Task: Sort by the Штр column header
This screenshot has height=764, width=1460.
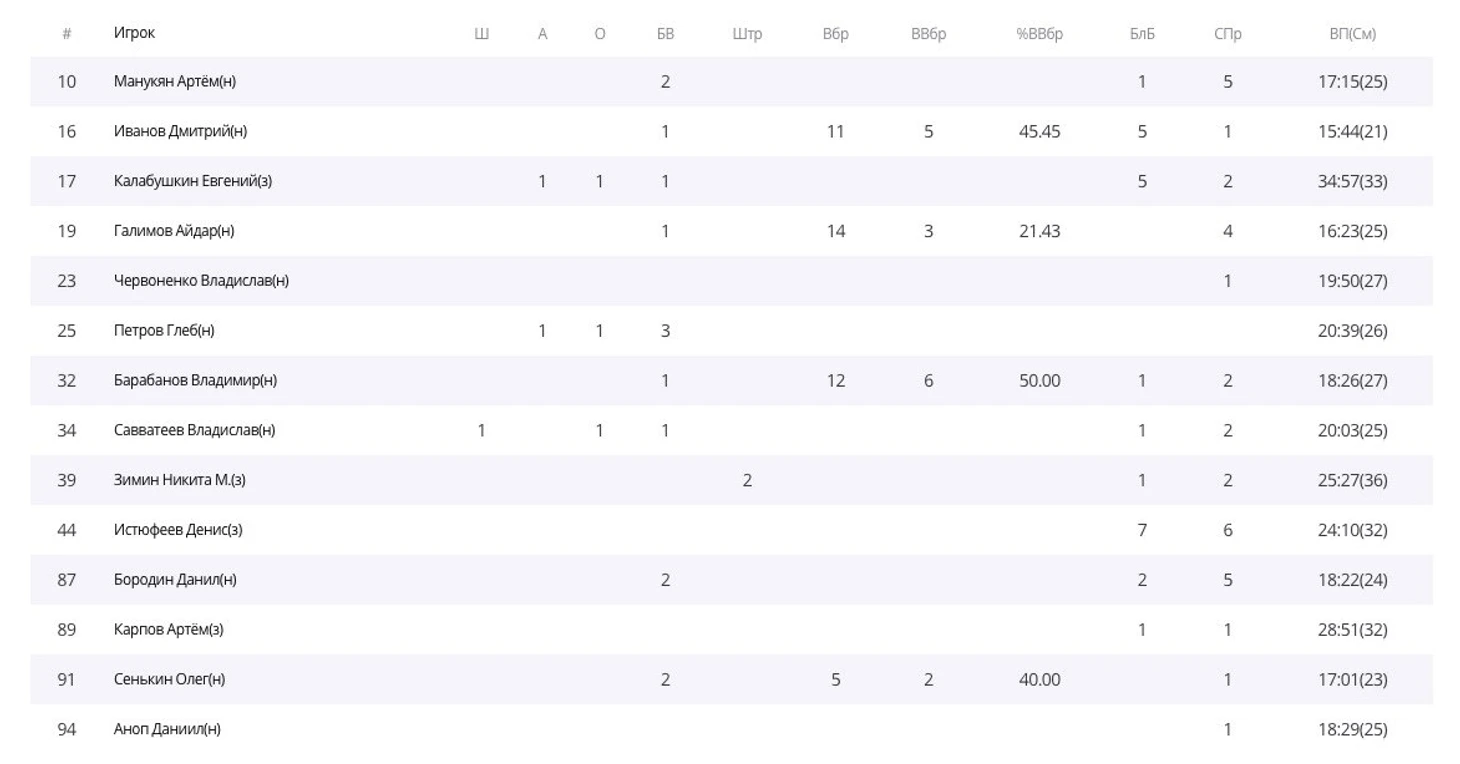Action: point(746,34)
